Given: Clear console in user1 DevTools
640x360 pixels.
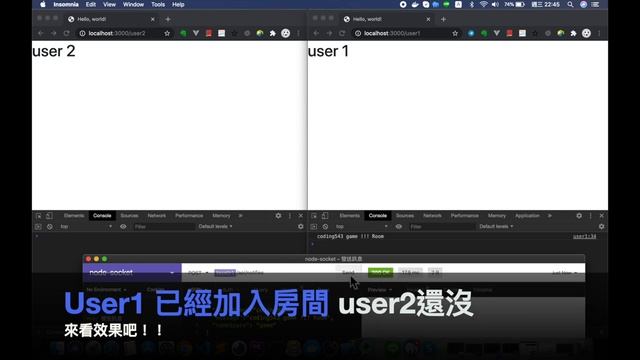Looking at the screenshot, I should pyautogui.click(x=325, y=227).
